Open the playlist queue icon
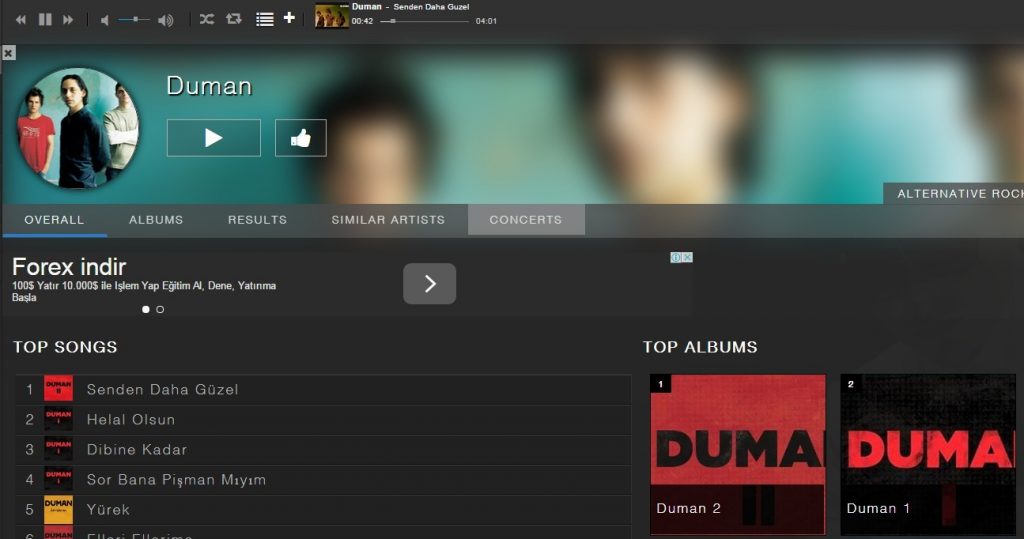The image size is (1024, 539). [x=264, y=19]
